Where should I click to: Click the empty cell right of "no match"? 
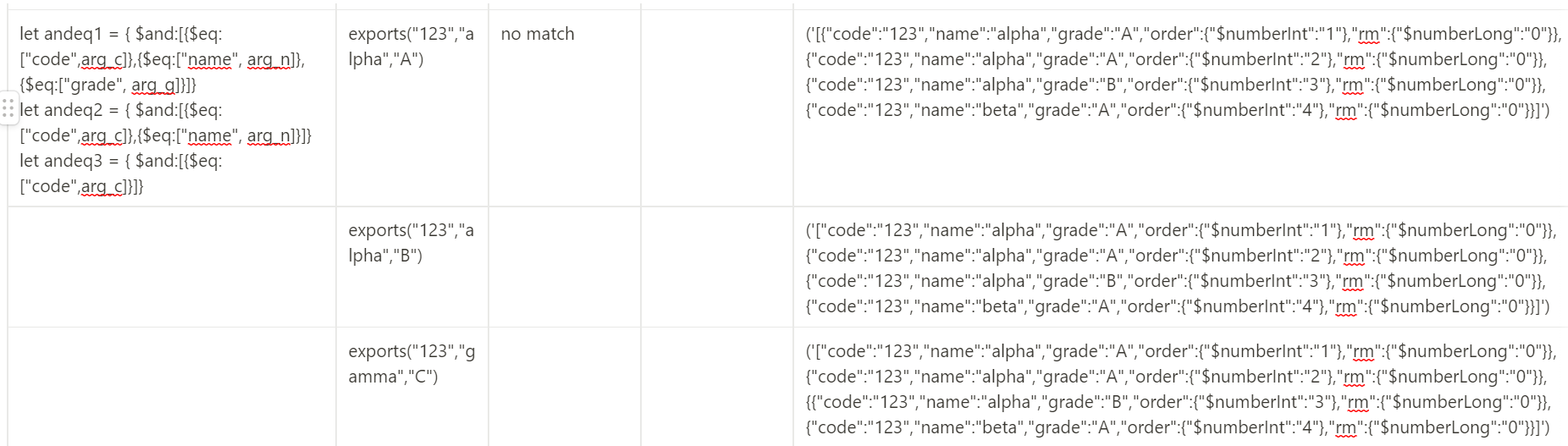click(x=716, y=108)
